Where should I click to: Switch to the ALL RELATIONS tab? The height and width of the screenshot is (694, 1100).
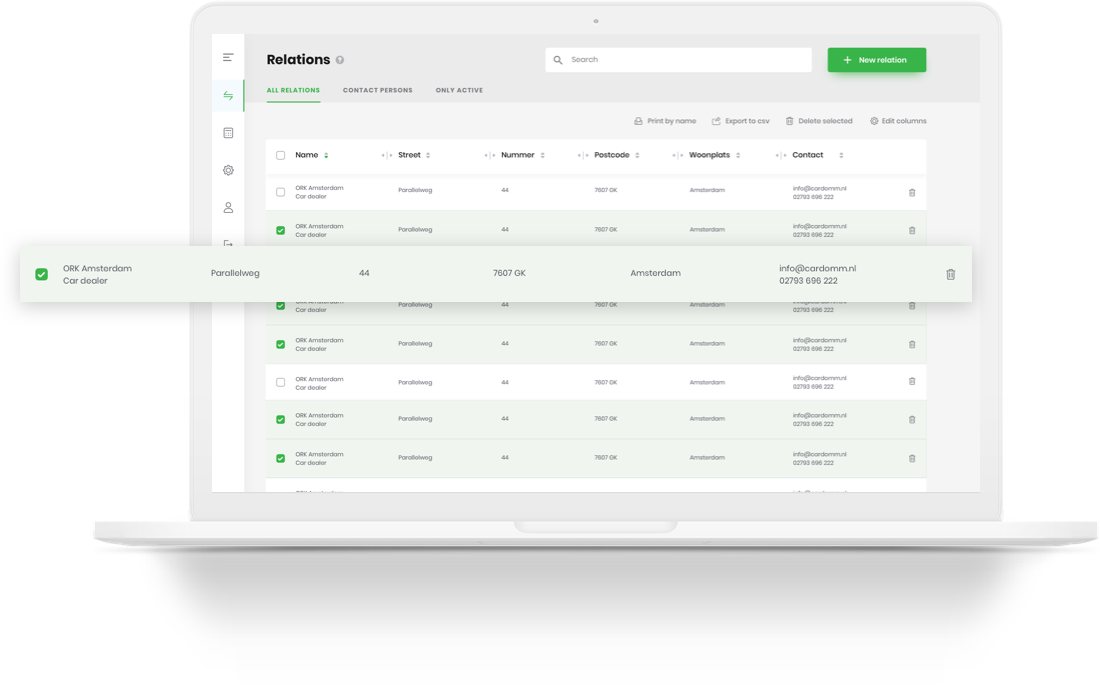(293, 91)
